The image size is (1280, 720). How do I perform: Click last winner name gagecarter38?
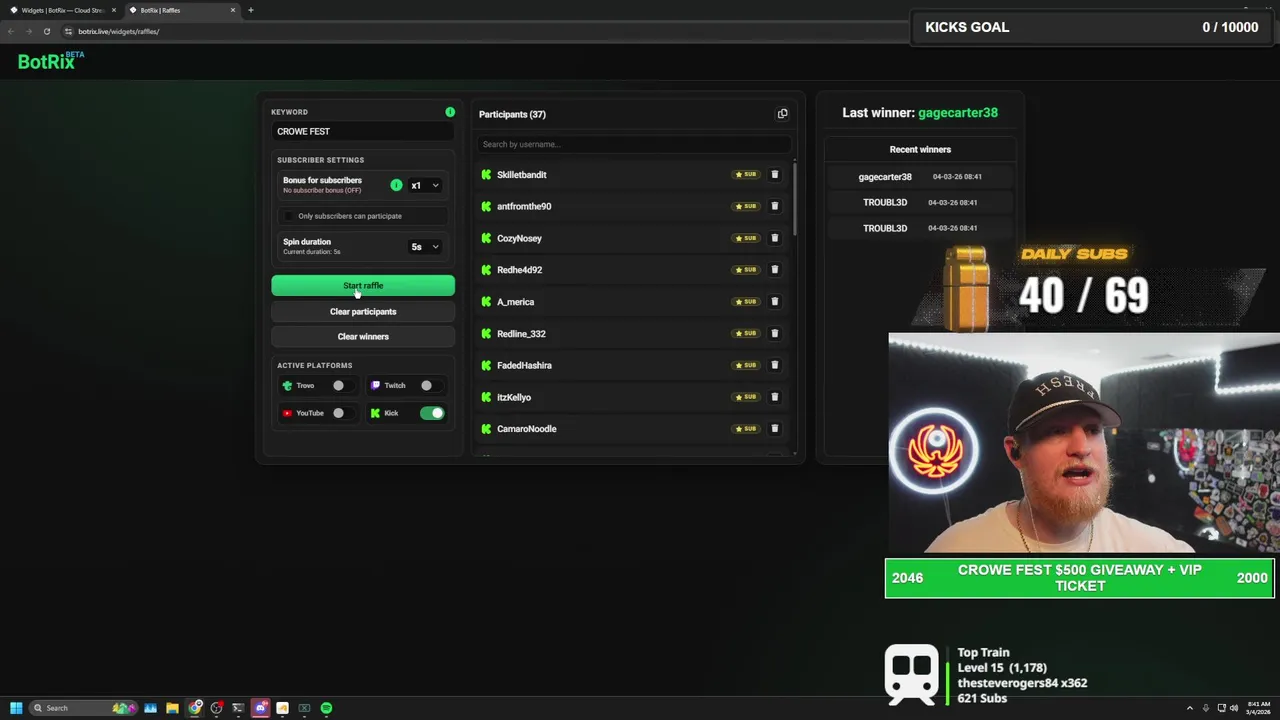[x=958, y=113]
